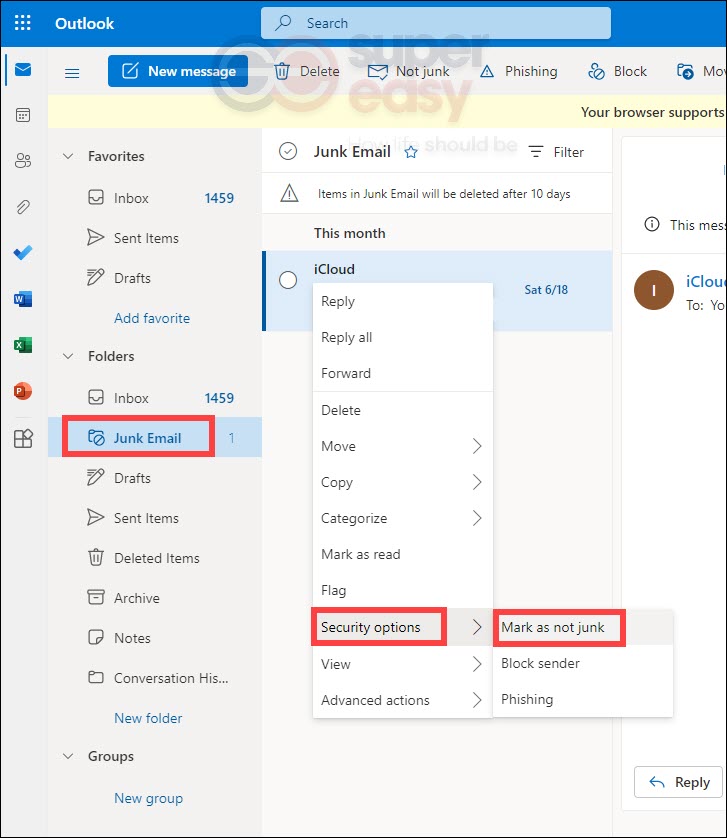The width and height of the screenshot is (727, 838).
Task: Open the Filter menu
Action: [556, 152]
